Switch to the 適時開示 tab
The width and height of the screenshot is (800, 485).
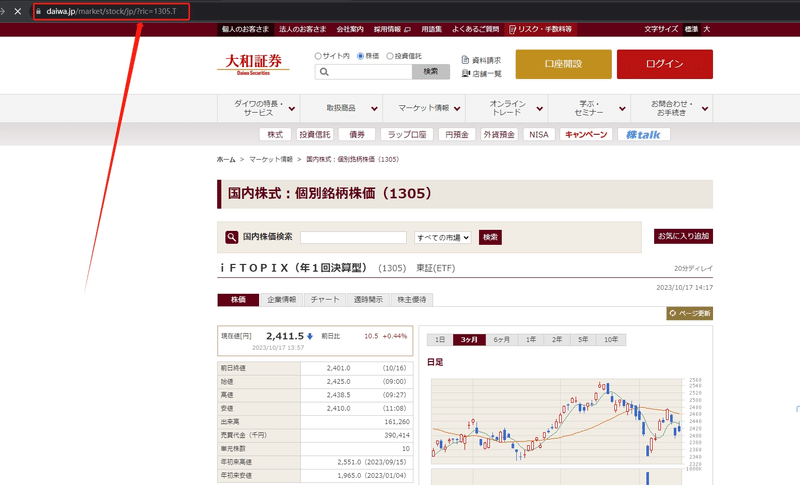pos(368,299)
